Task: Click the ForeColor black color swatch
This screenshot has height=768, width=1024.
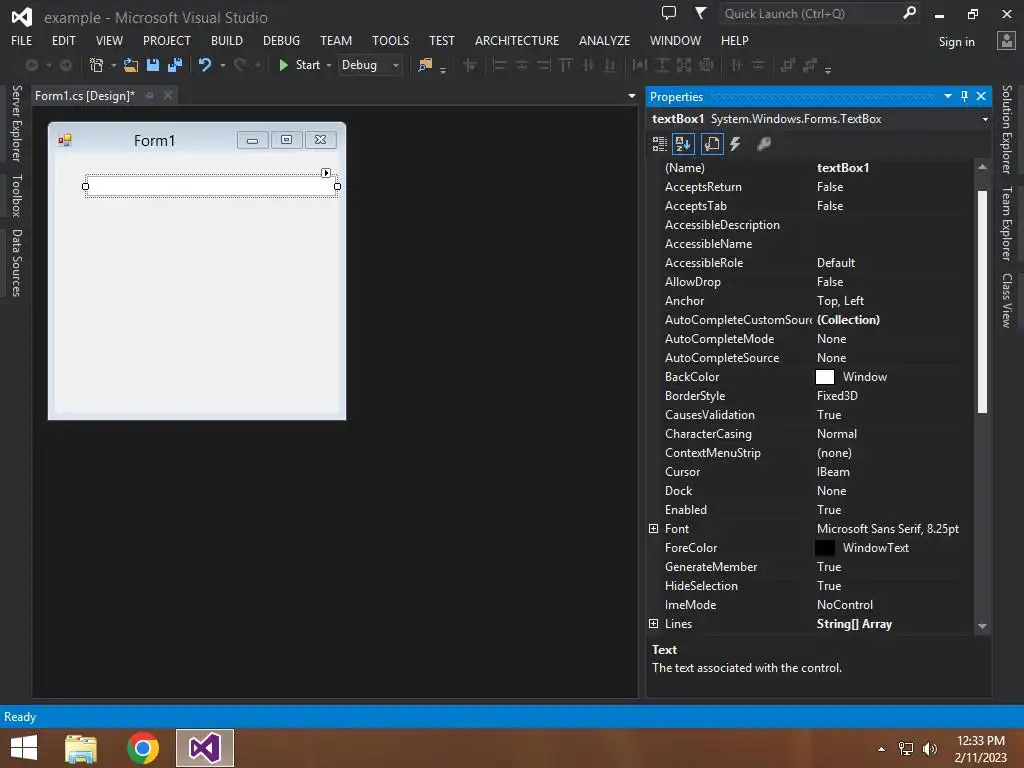Action: tap(825, 548)
